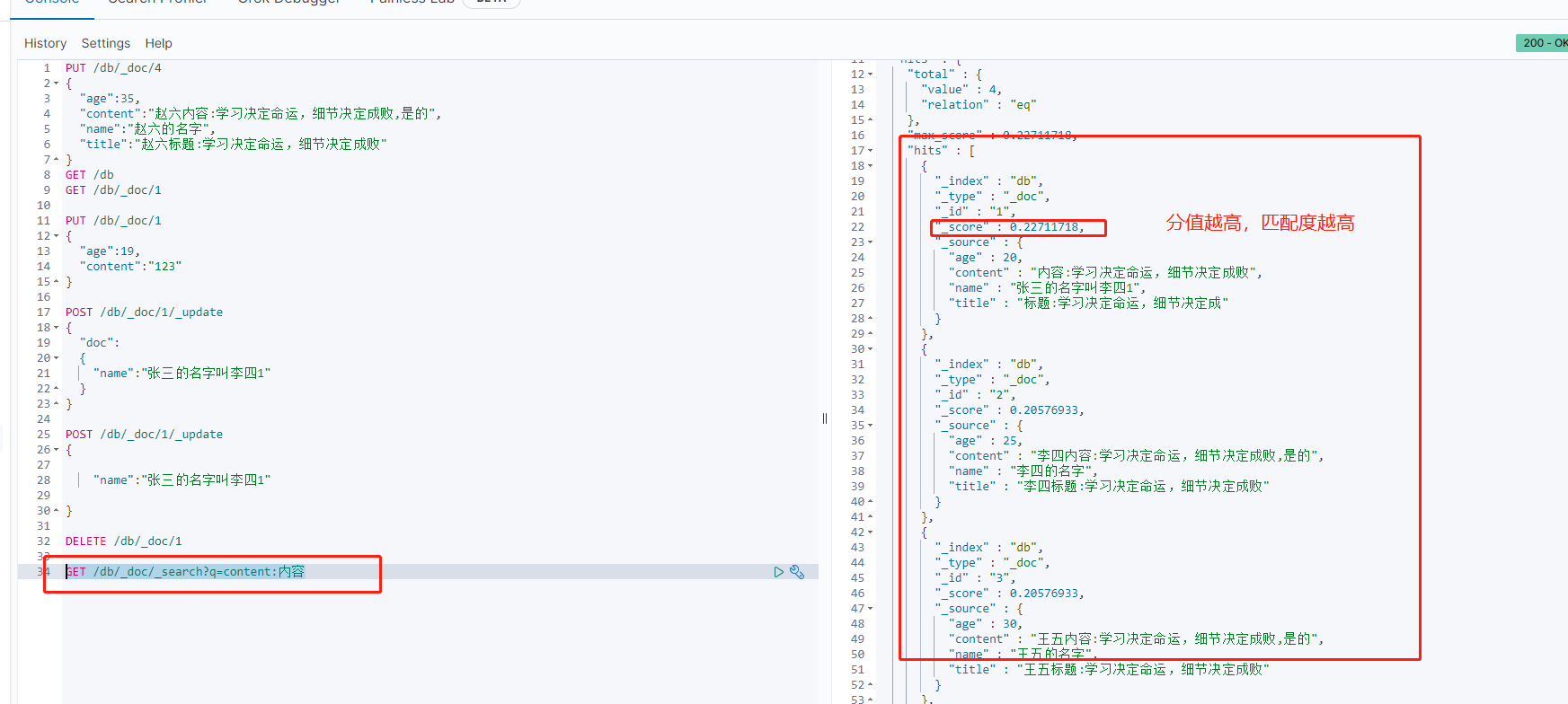Click the panel splitter handle between editors
Screen dimensions: 1568x704
[x=825, y=418]
